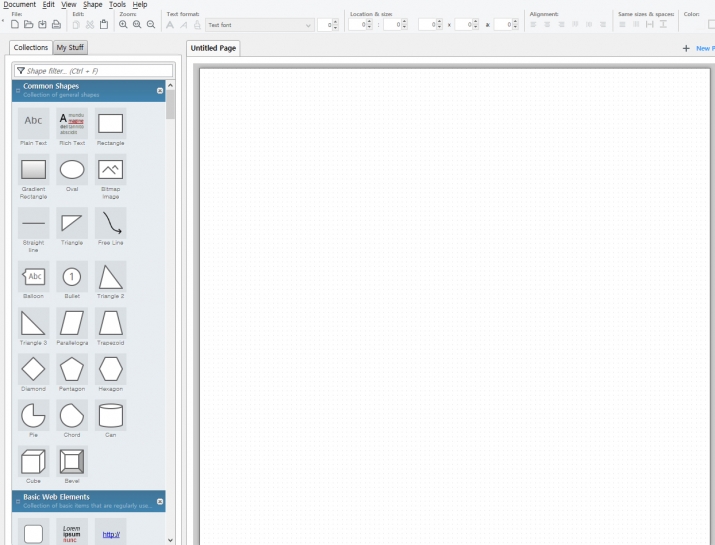Open the Text font dropdown

(x=259, y=25)
